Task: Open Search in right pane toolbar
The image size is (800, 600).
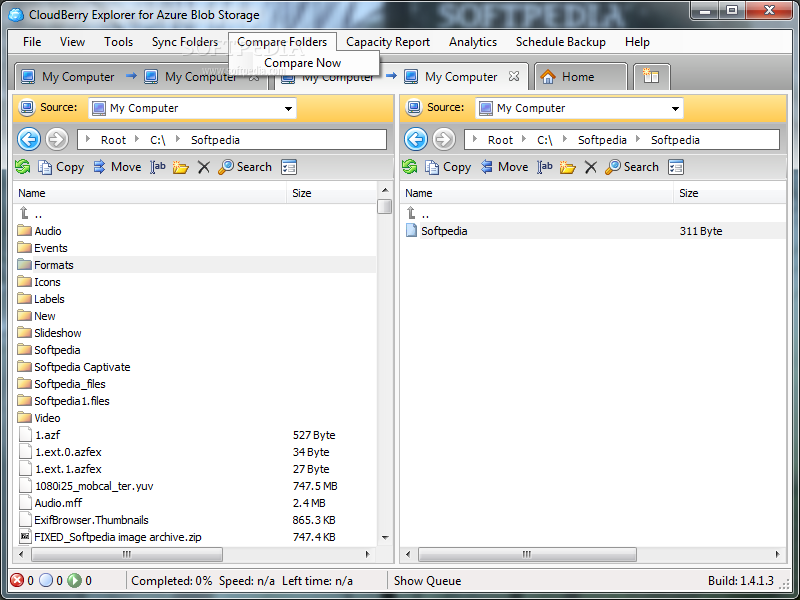Action: coord(632,167)
